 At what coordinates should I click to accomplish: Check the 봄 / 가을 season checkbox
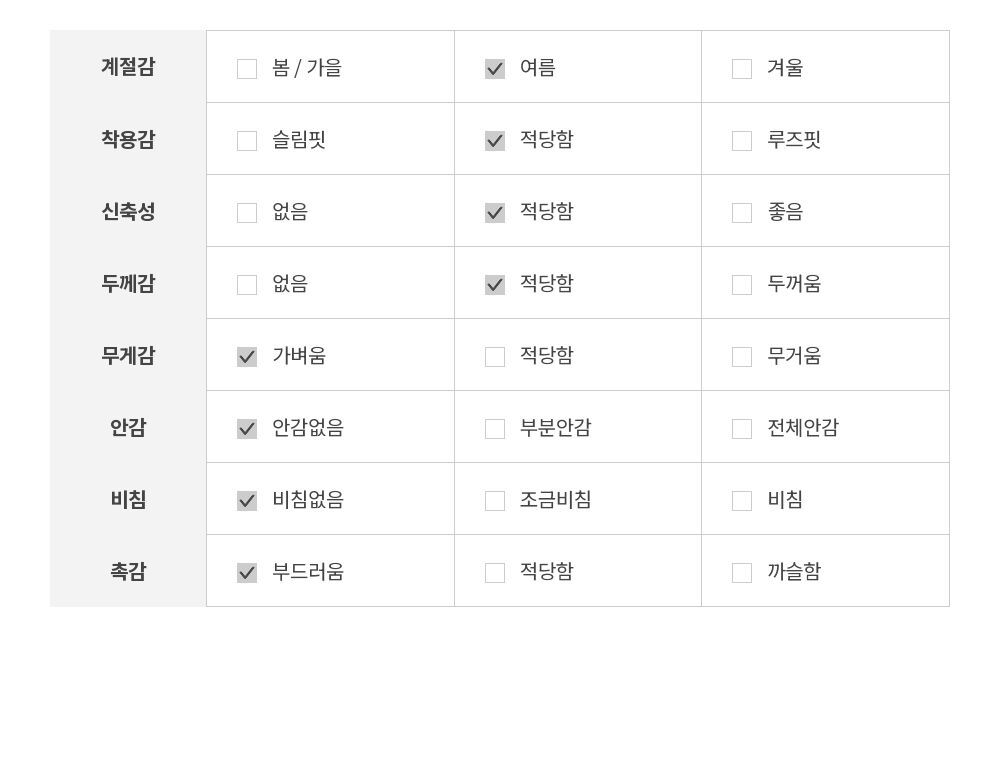point(247,69)
